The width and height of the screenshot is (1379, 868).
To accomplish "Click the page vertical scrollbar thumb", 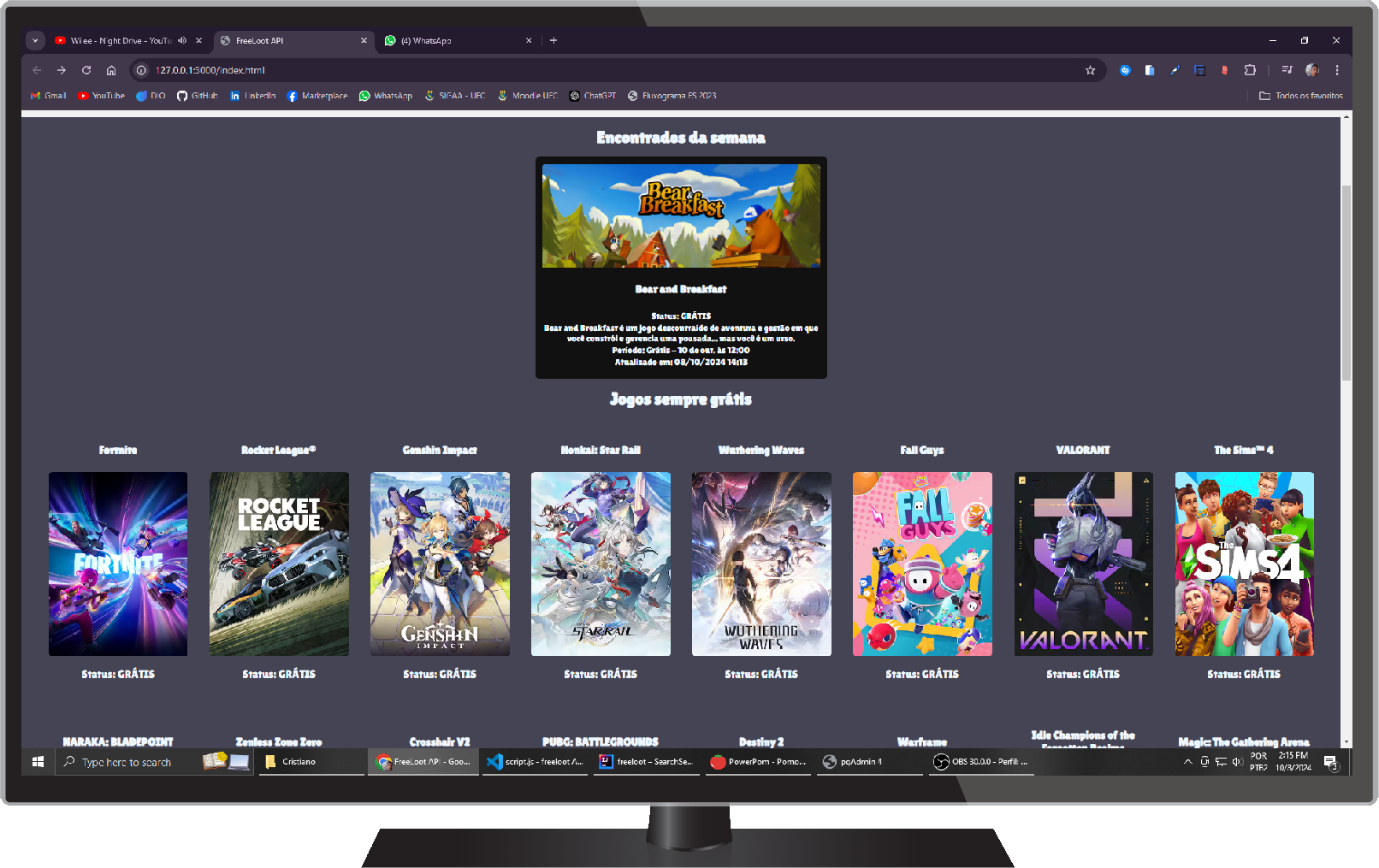I will click(1346, 282).
